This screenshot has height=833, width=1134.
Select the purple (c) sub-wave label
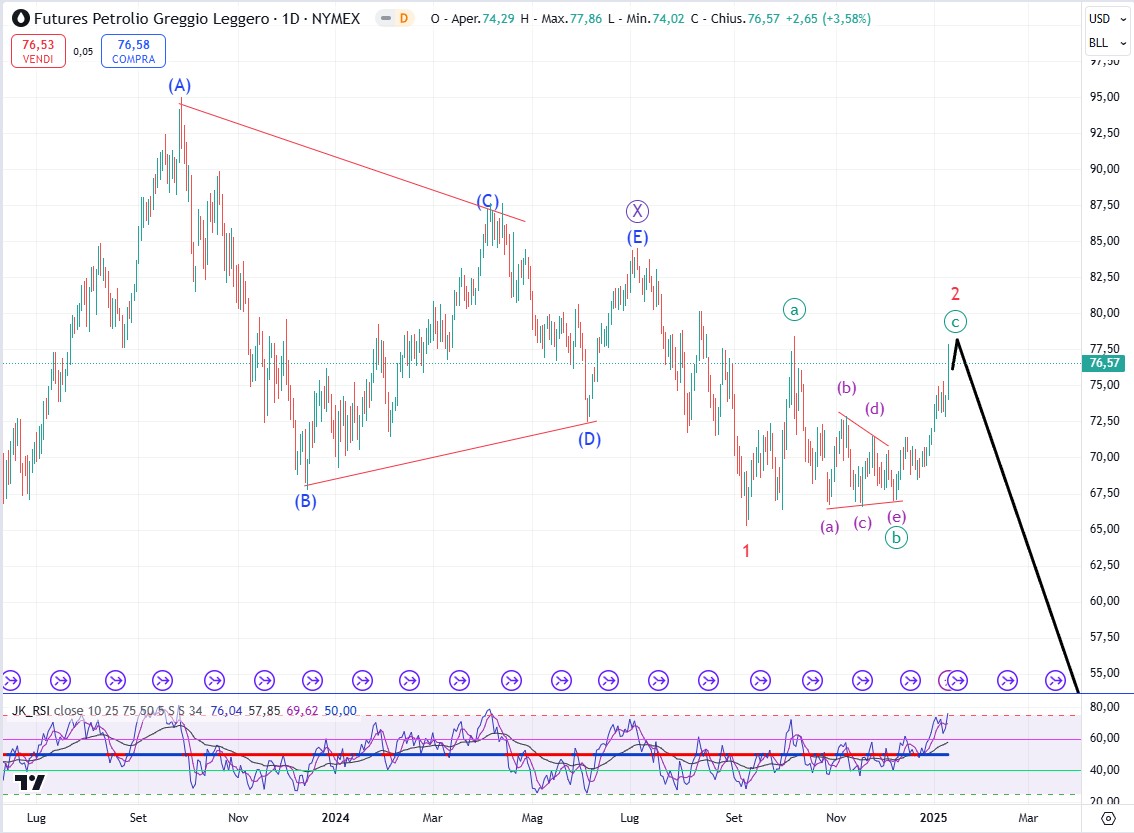tap(863, 522)
